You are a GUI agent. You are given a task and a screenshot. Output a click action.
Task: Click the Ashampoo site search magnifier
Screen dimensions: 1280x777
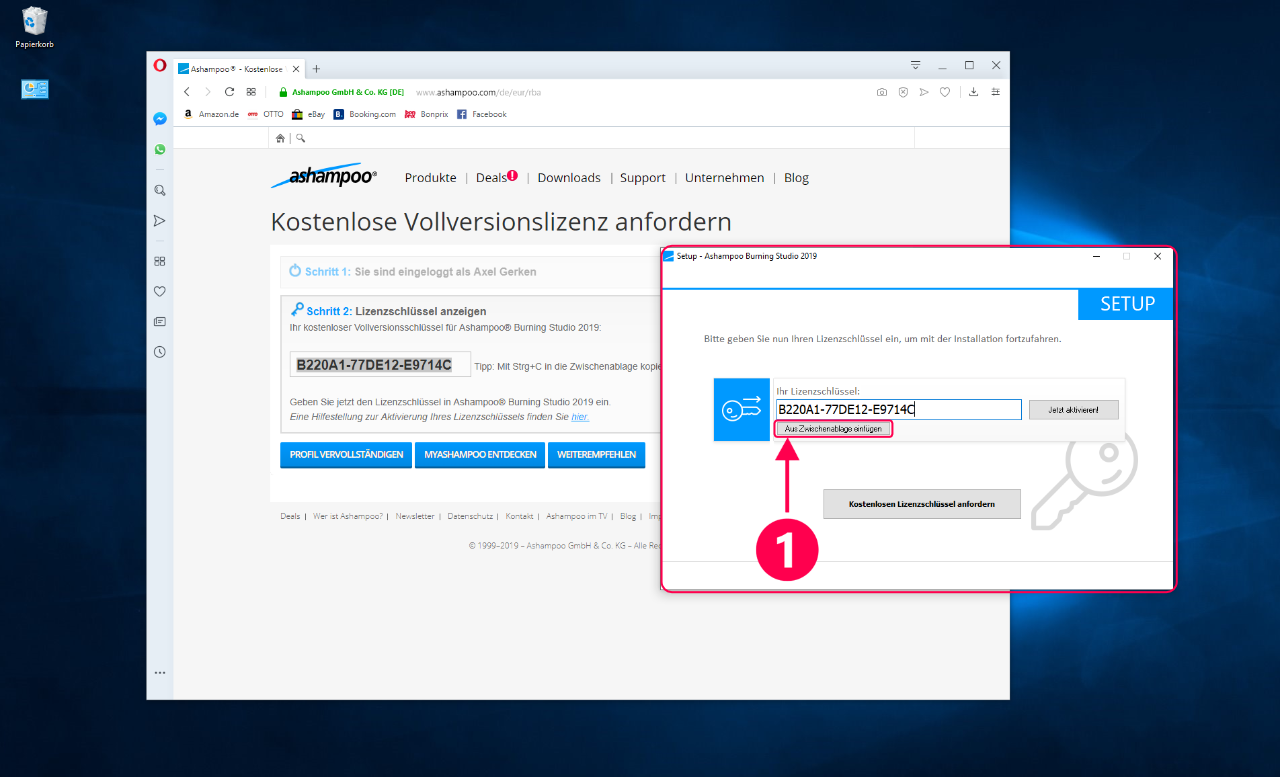click(x=301, y=138)
